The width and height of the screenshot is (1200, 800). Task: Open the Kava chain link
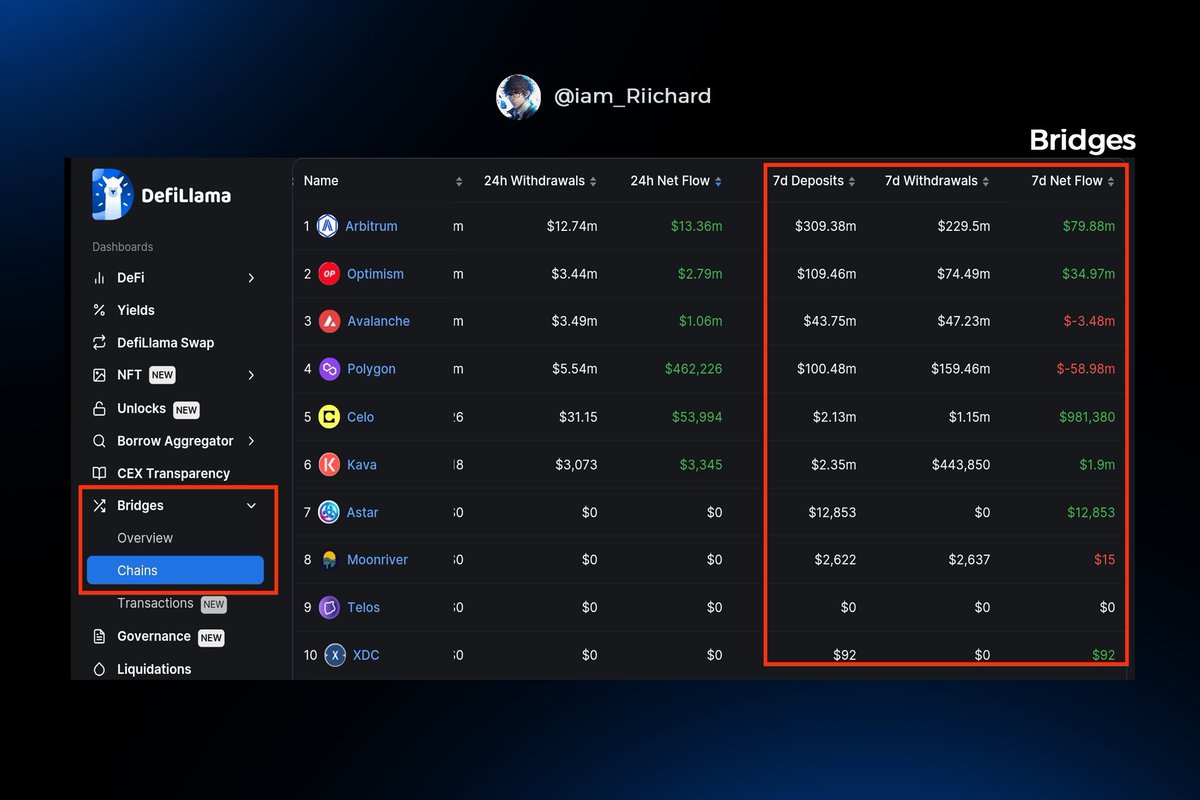tap(362, 465)
